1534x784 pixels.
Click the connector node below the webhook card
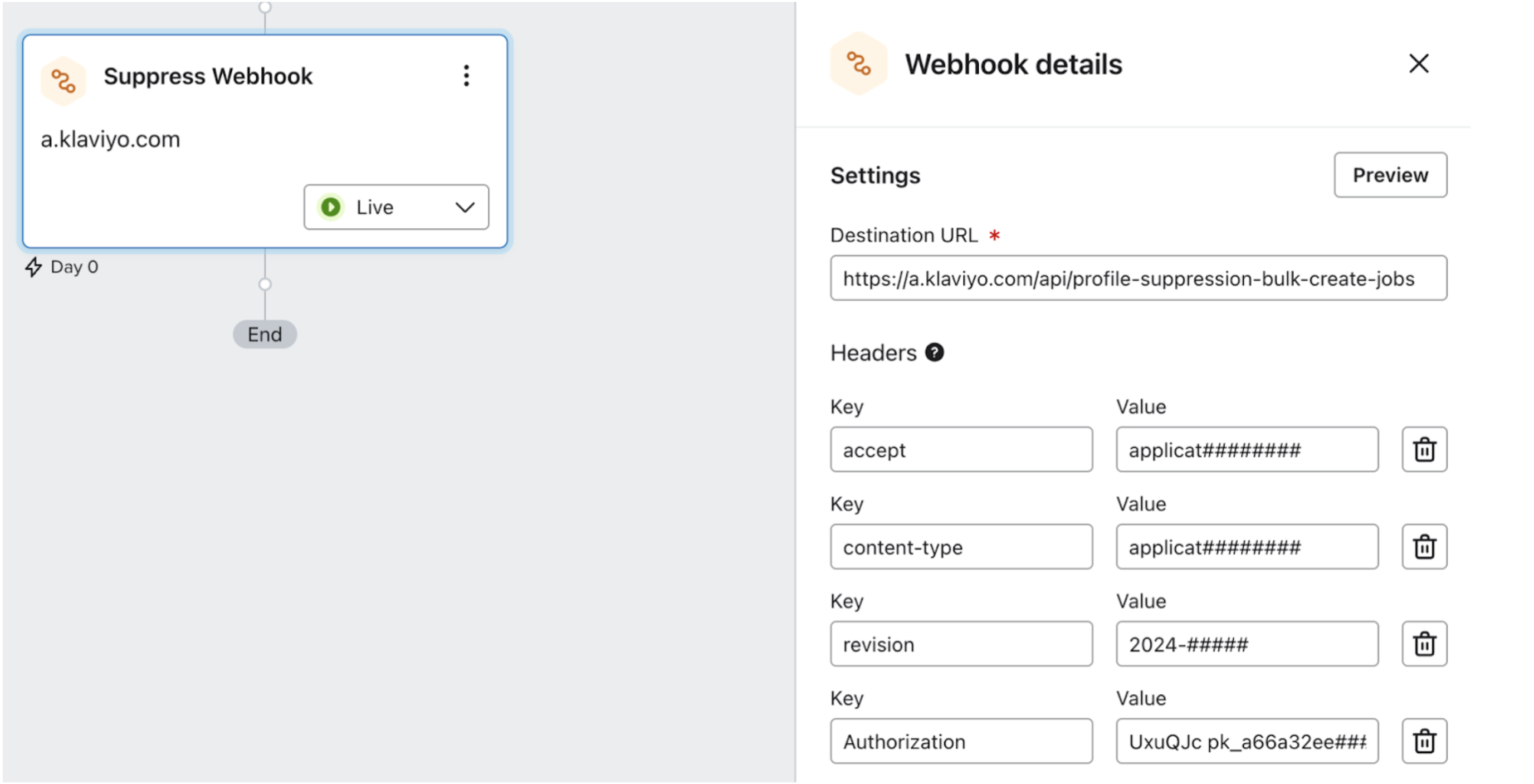pos(265,284)
